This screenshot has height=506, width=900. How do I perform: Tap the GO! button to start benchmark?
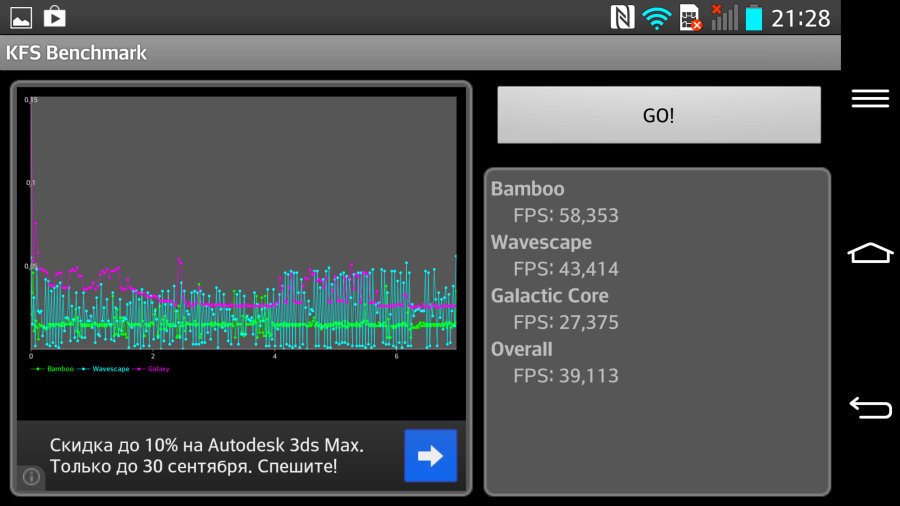coord(659,115)
